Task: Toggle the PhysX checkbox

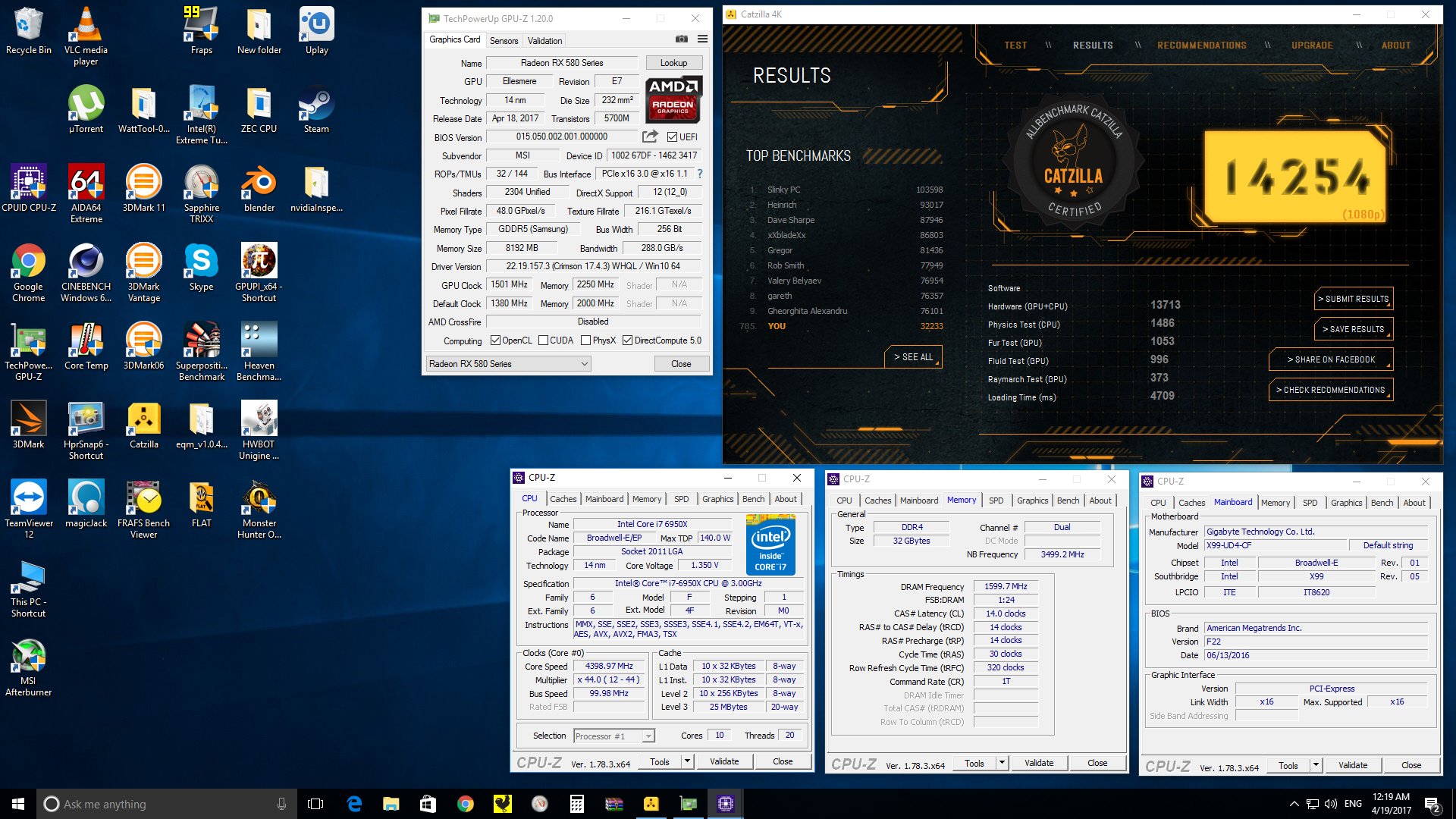Action: tap(585, 340)
